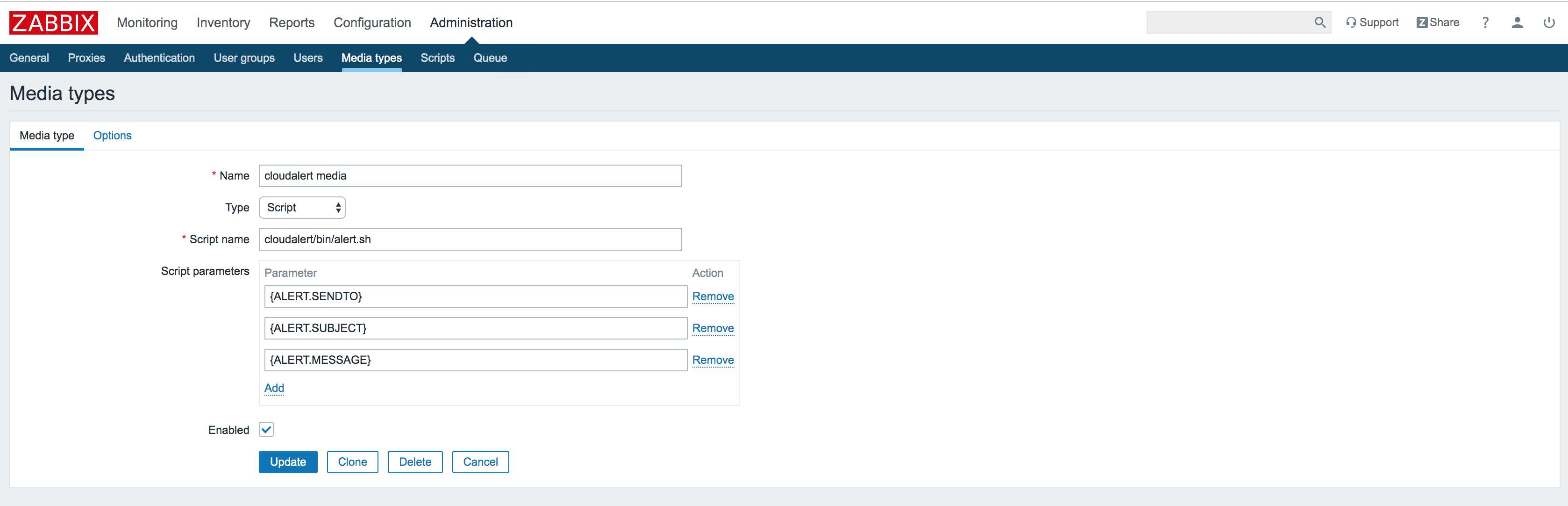
Task: Click Add under script parameters
Action: click(274, 388)
